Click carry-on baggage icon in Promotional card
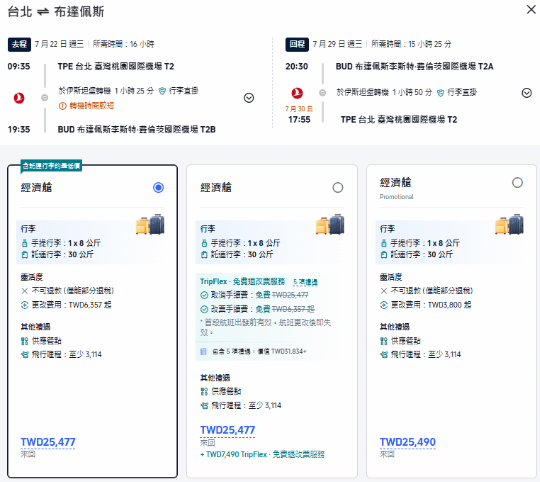540x482 pixels. pyautogui.click(x=384, y=243)
